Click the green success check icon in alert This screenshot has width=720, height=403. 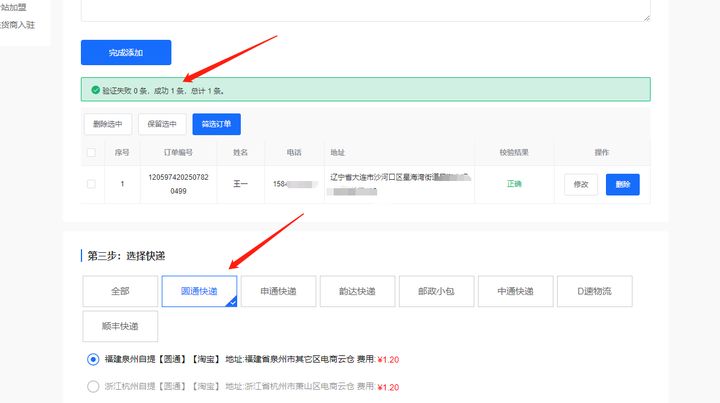[96, 90]
